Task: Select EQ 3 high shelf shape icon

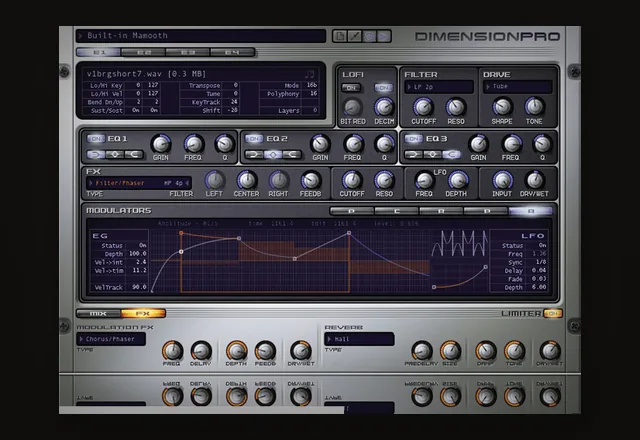Action: point(451,154)
